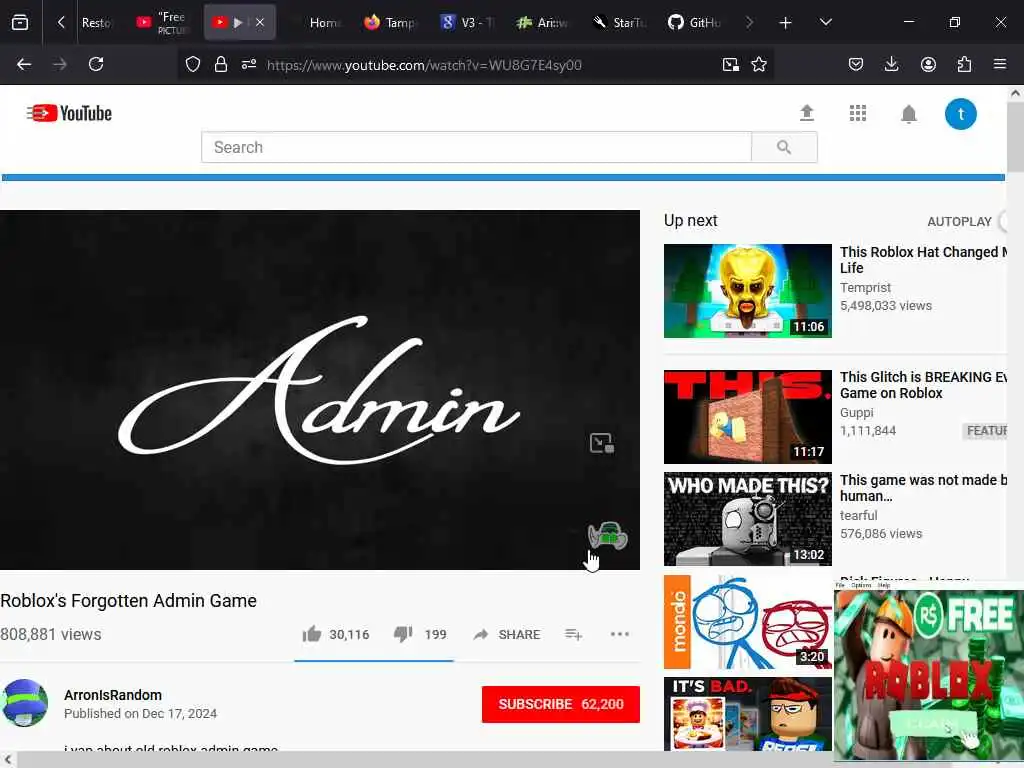Image resolution: width=1024 pixels, height=768 pixels.
Task: Share the video
Action: [x=507, y=634]
